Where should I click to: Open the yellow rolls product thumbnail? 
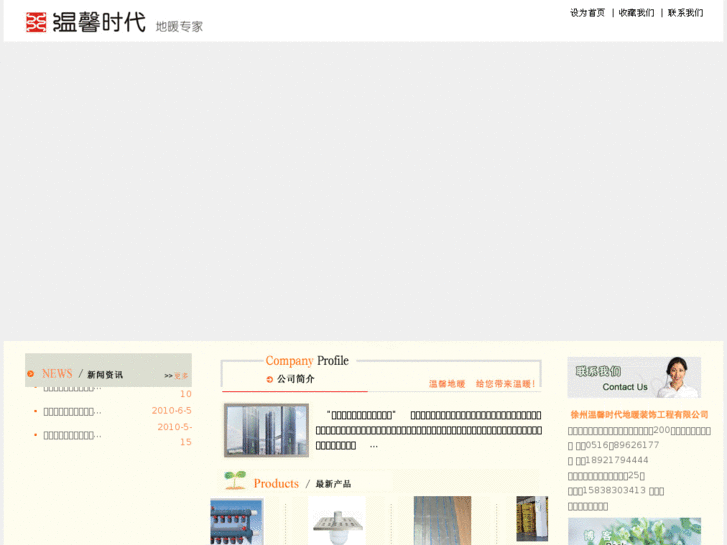532,519
